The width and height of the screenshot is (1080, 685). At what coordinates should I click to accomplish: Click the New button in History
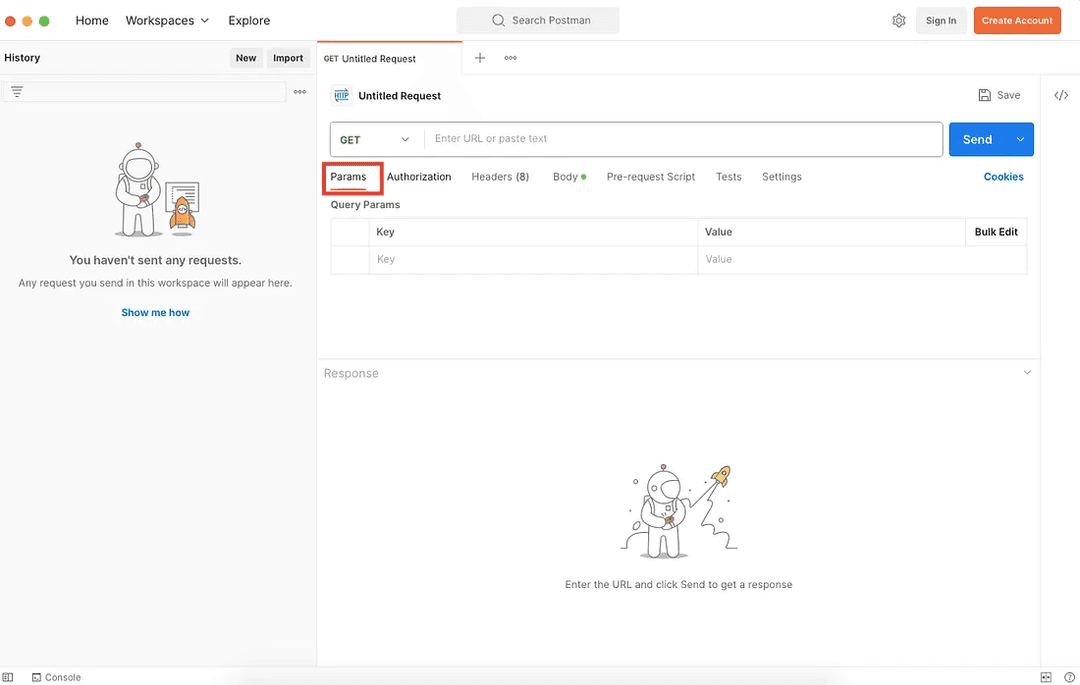tap(246, 58)
